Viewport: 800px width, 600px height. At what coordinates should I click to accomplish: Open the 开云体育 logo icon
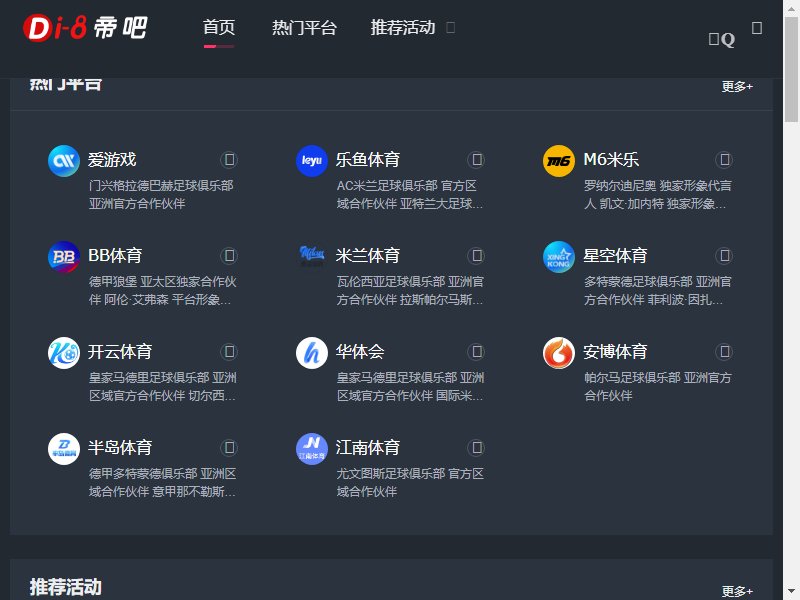pos(64,353)
